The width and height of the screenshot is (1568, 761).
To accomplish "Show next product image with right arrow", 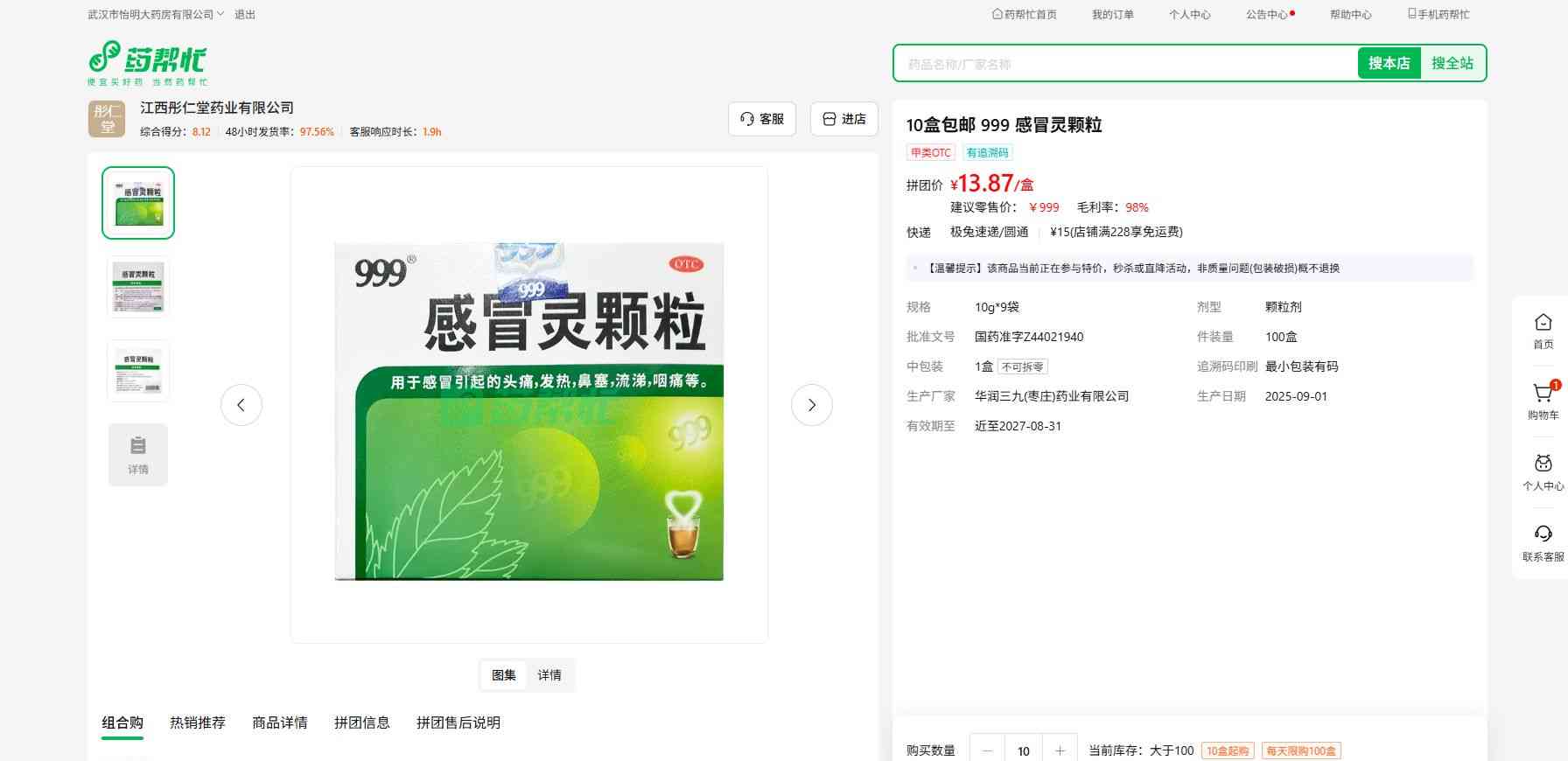I will pyautogui.click(x=811, y=405).
